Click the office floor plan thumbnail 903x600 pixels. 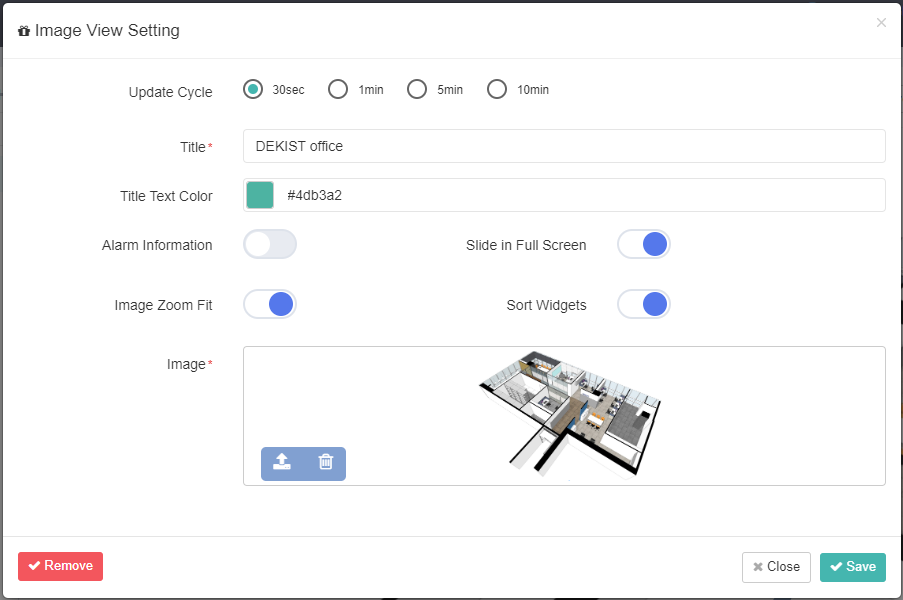570,415
